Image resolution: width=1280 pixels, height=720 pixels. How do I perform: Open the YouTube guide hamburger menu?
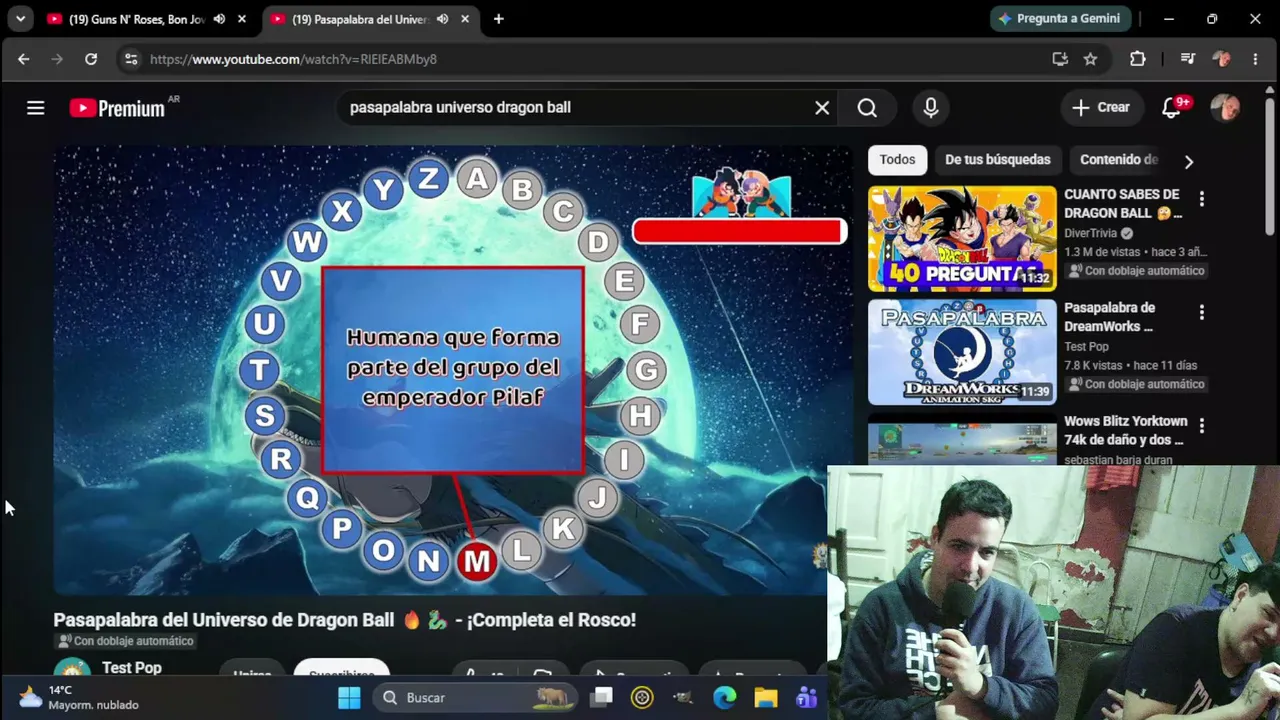(36, 108)
